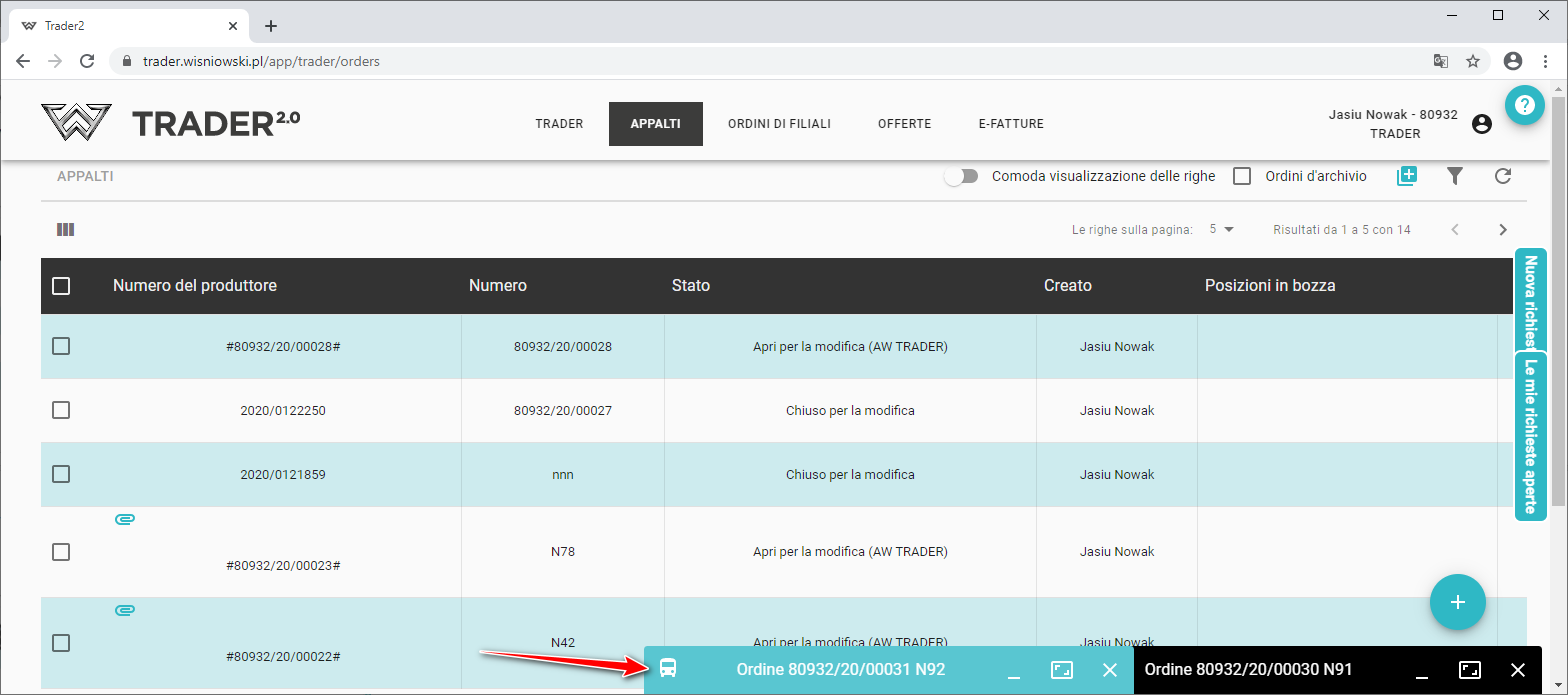Open the filter funnel icon
1568x695 pixels.
tap(1455, 176)
